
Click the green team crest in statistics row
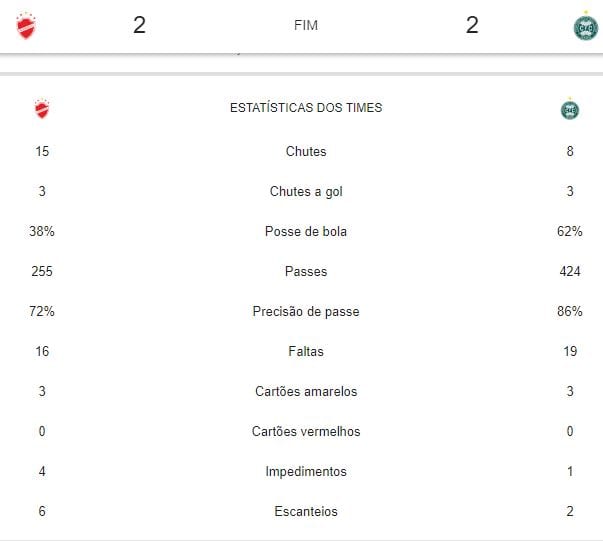570,109
